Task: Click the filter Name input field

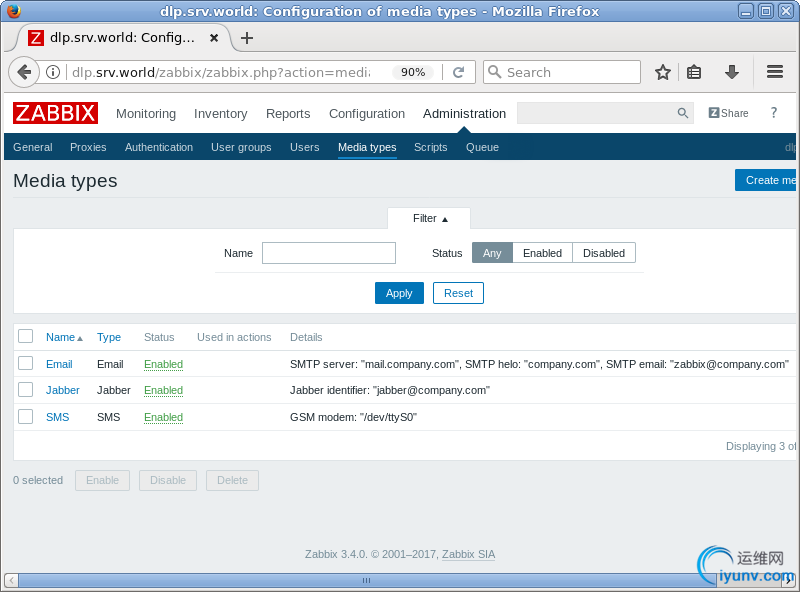Action: 329,253
